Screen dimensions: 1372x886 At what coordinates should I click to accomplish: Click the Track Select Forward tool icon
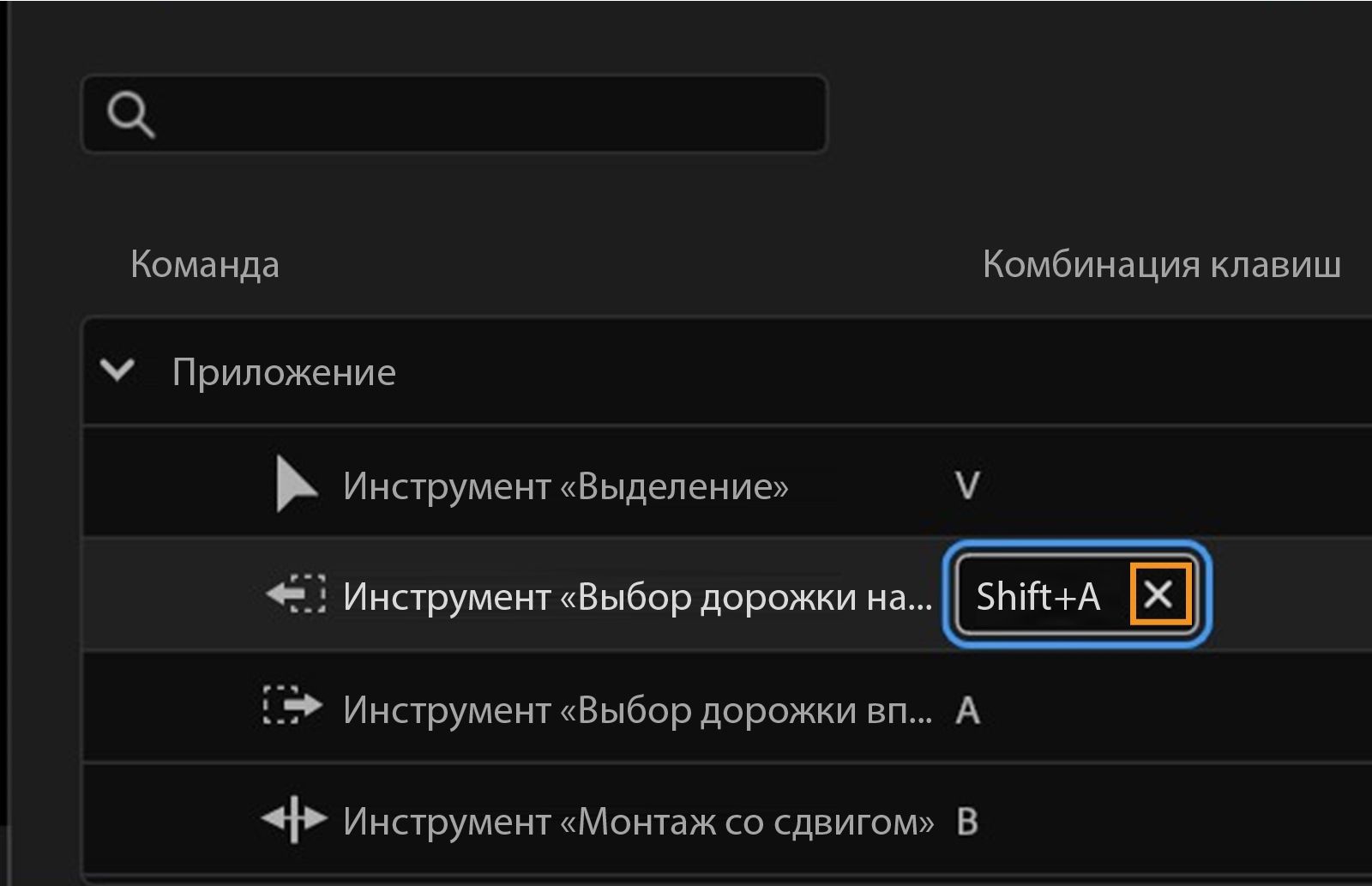[x=294, y=707]
